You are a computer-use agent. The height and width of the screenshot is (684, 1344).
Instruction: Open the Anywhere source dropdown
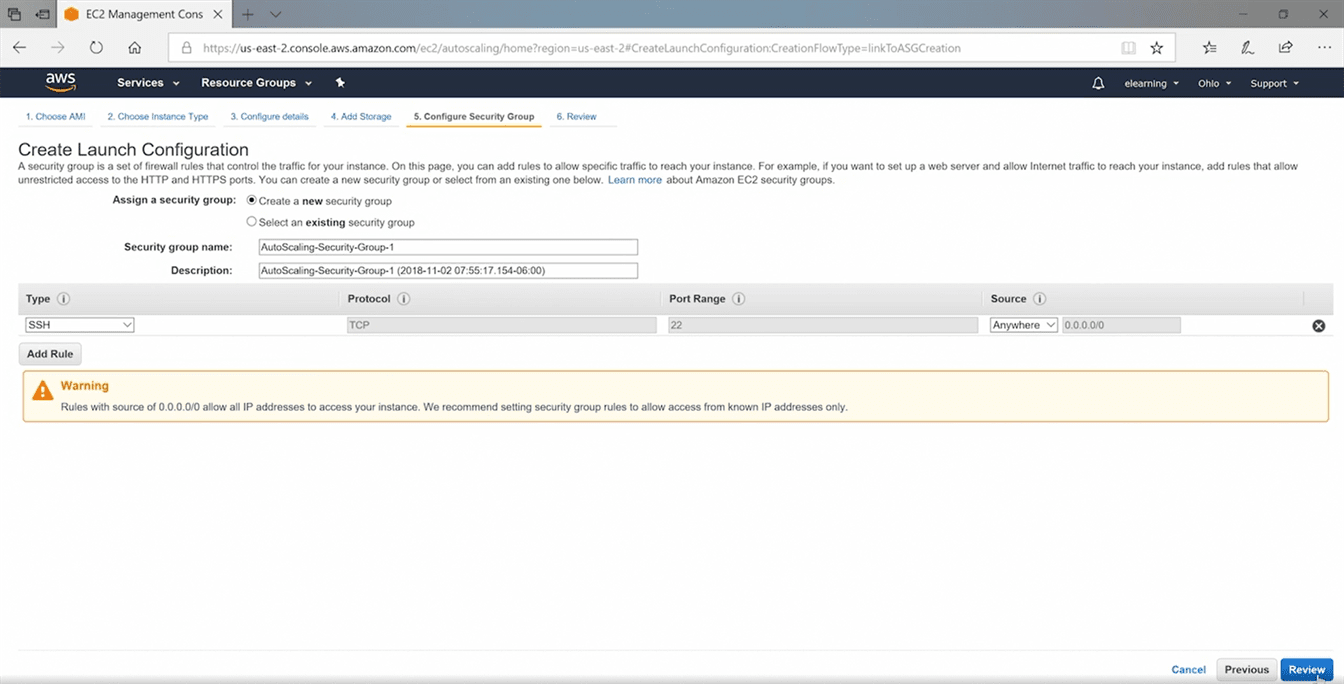(x=1023, y=325)
